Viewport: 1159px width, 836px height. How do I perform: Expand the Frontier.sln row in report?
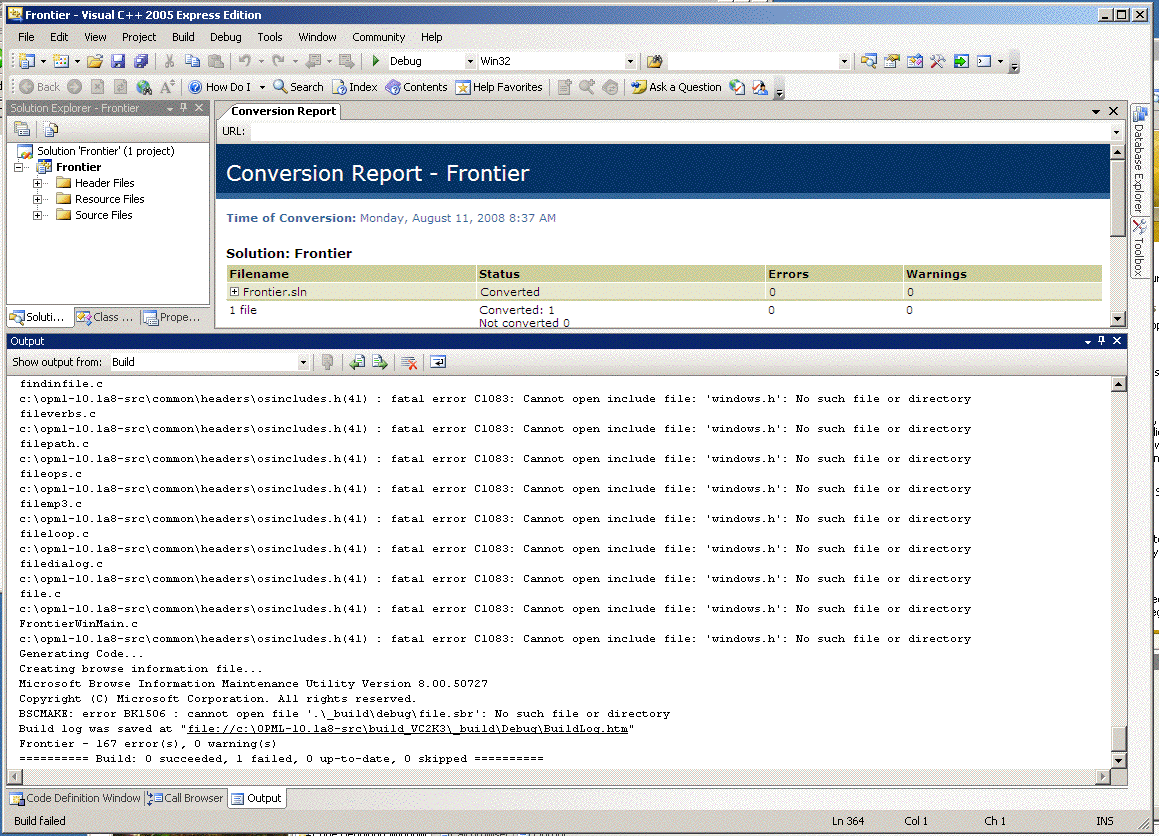tap(235, 292)
